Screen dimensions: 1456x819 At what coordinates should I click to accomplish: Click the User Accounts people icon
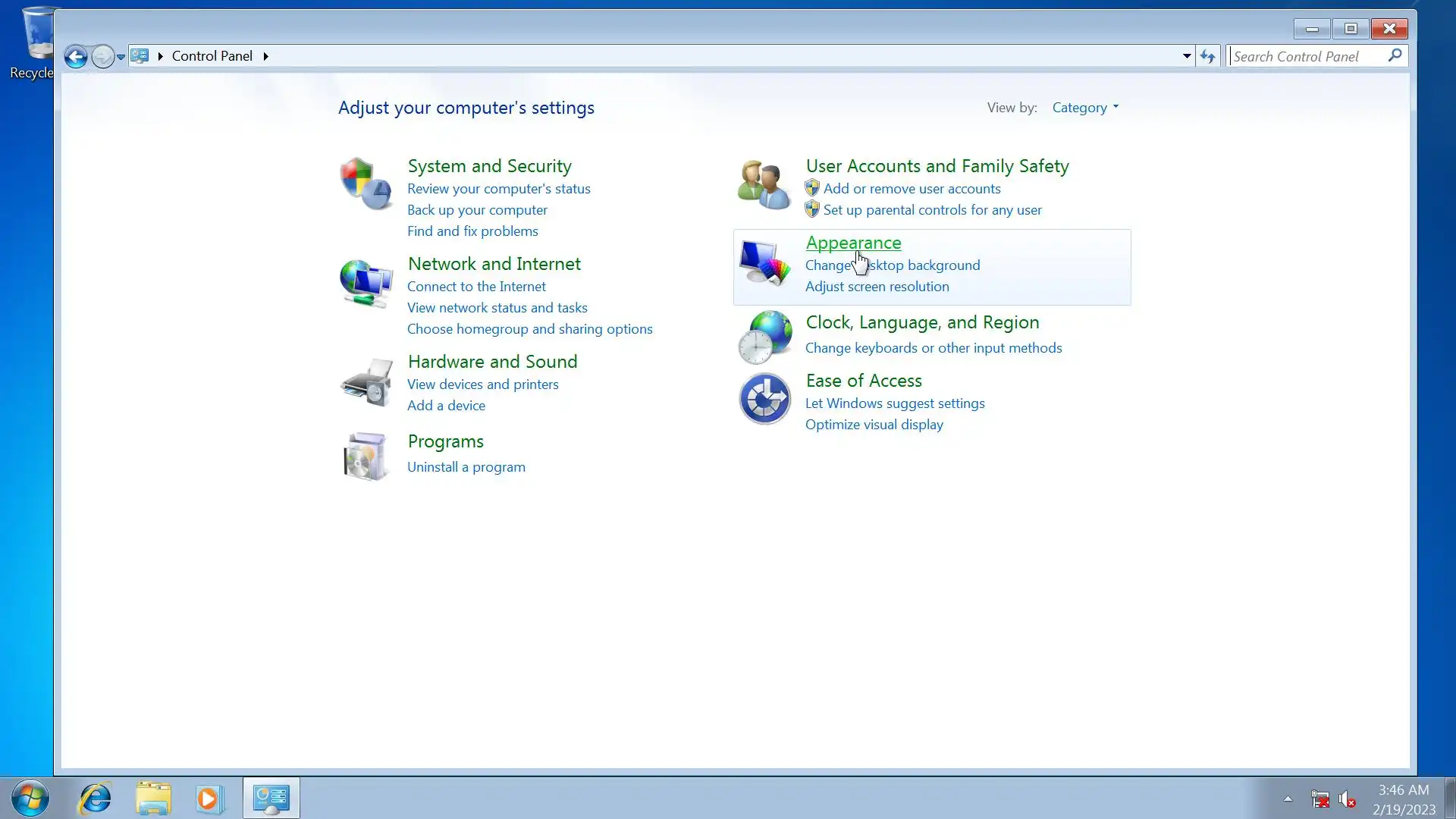tap(764, 184)
